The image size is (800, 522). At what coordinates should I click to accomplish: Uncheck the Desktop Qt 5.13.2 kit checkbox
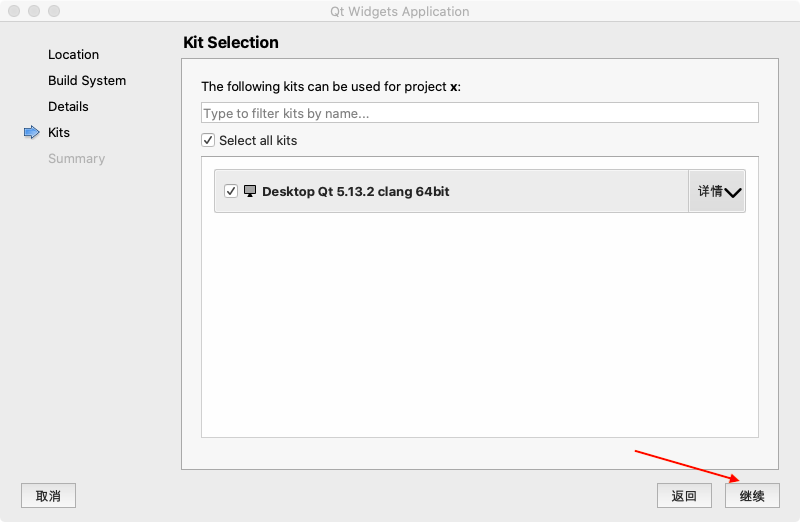231,191
